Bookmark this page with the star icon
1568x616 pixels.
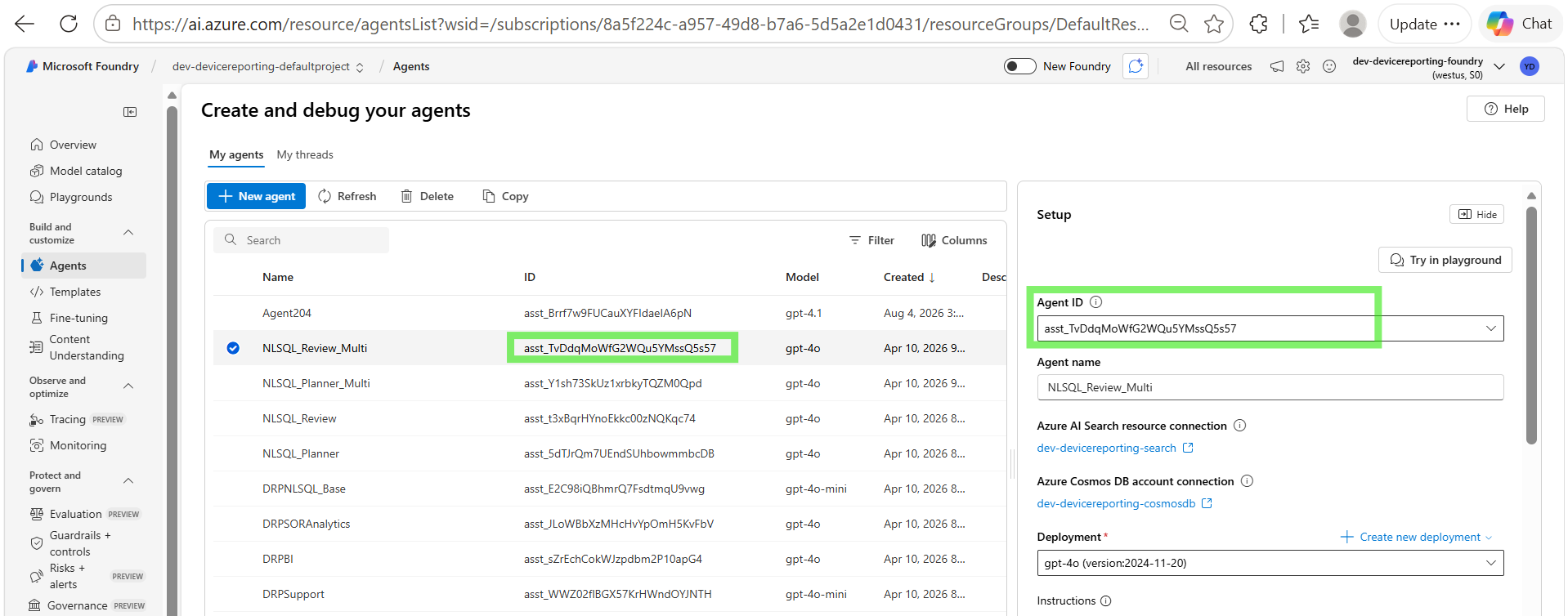(x=1214, y=24)
